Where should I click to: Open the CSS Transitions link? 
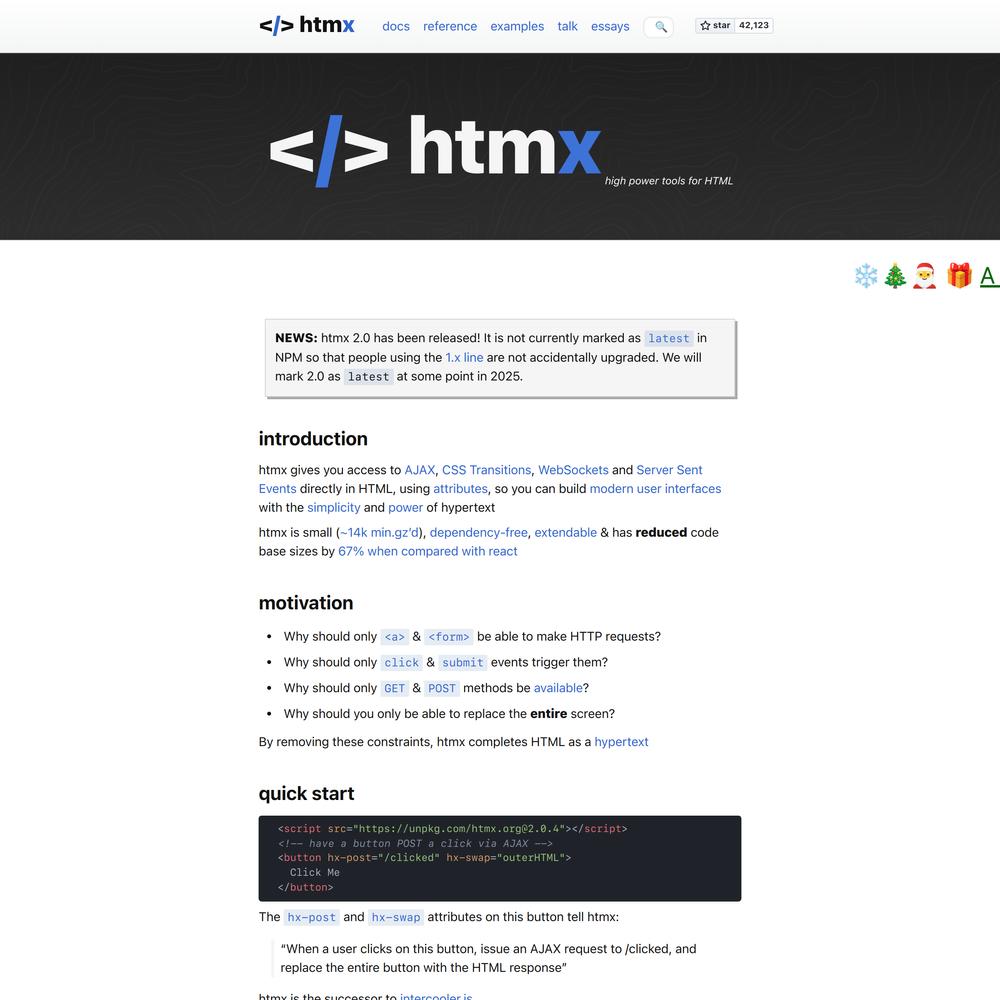click(x=486, y=470)
